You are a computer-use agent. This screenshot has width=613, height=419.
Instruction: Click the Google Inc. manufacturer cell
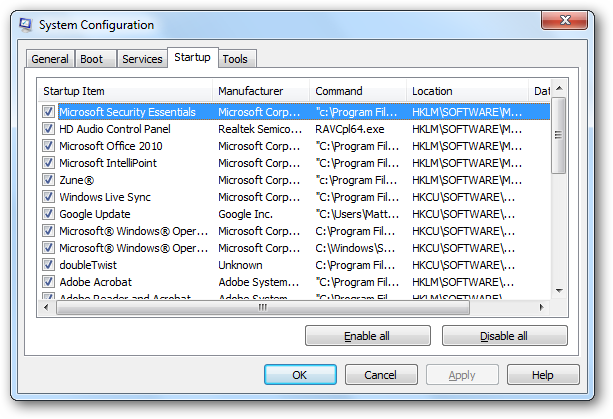tap(245, 214)
